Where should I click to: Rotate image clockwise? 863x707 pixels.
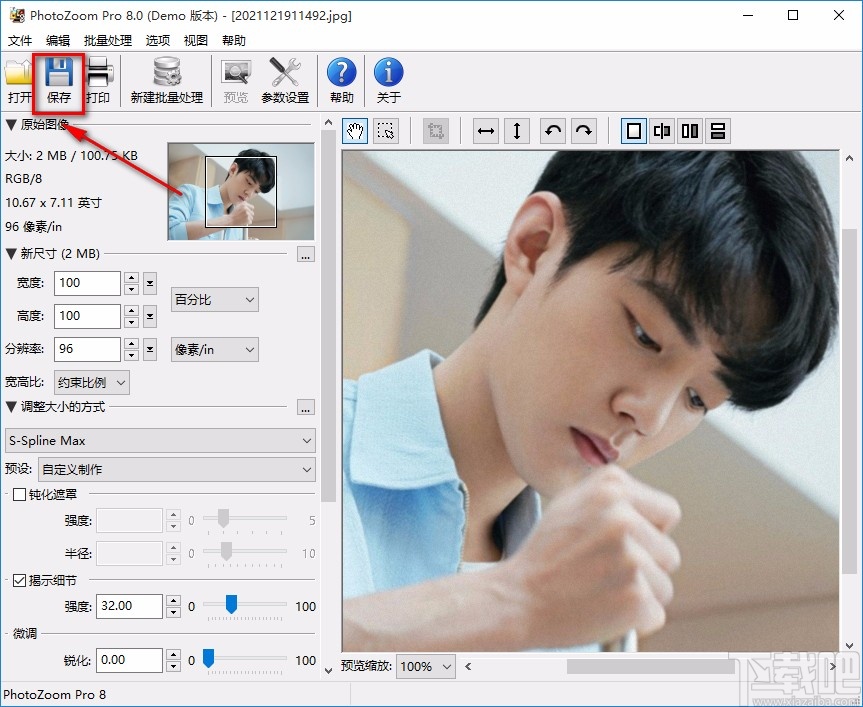584,131
